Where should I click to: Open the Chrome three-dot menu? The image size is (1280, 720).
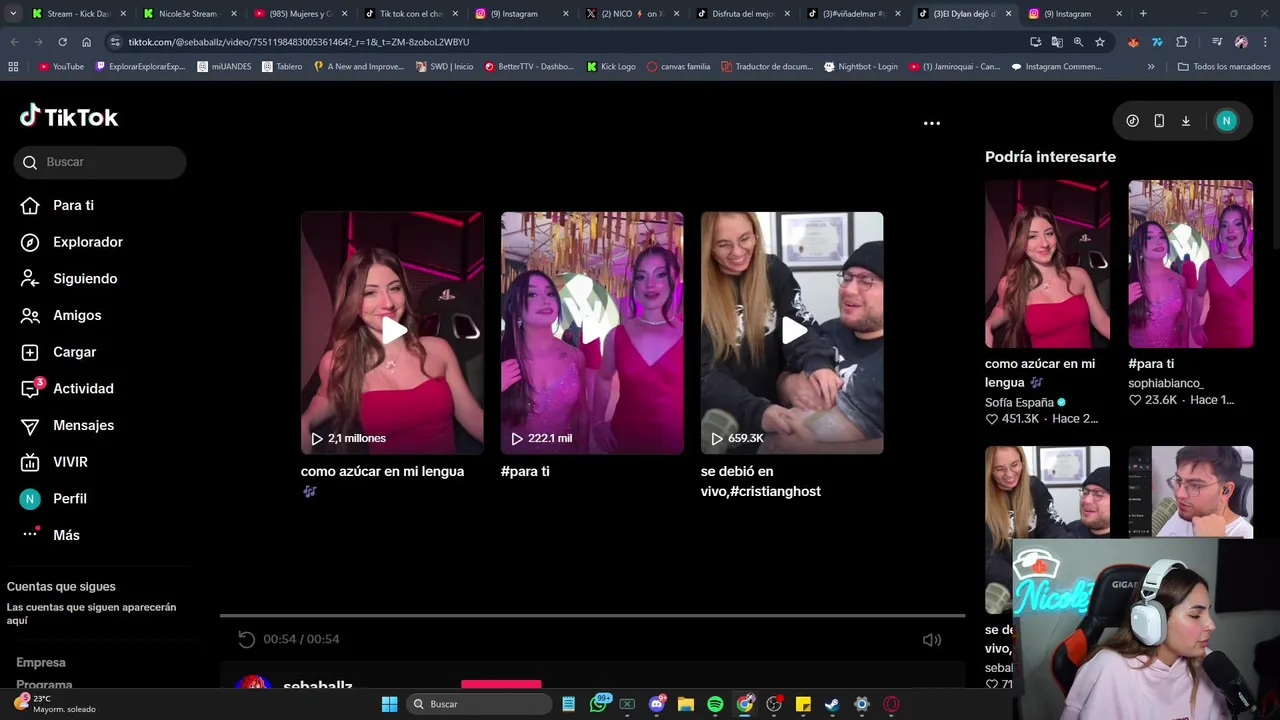pyautogui.click(x=1265, y=42)
